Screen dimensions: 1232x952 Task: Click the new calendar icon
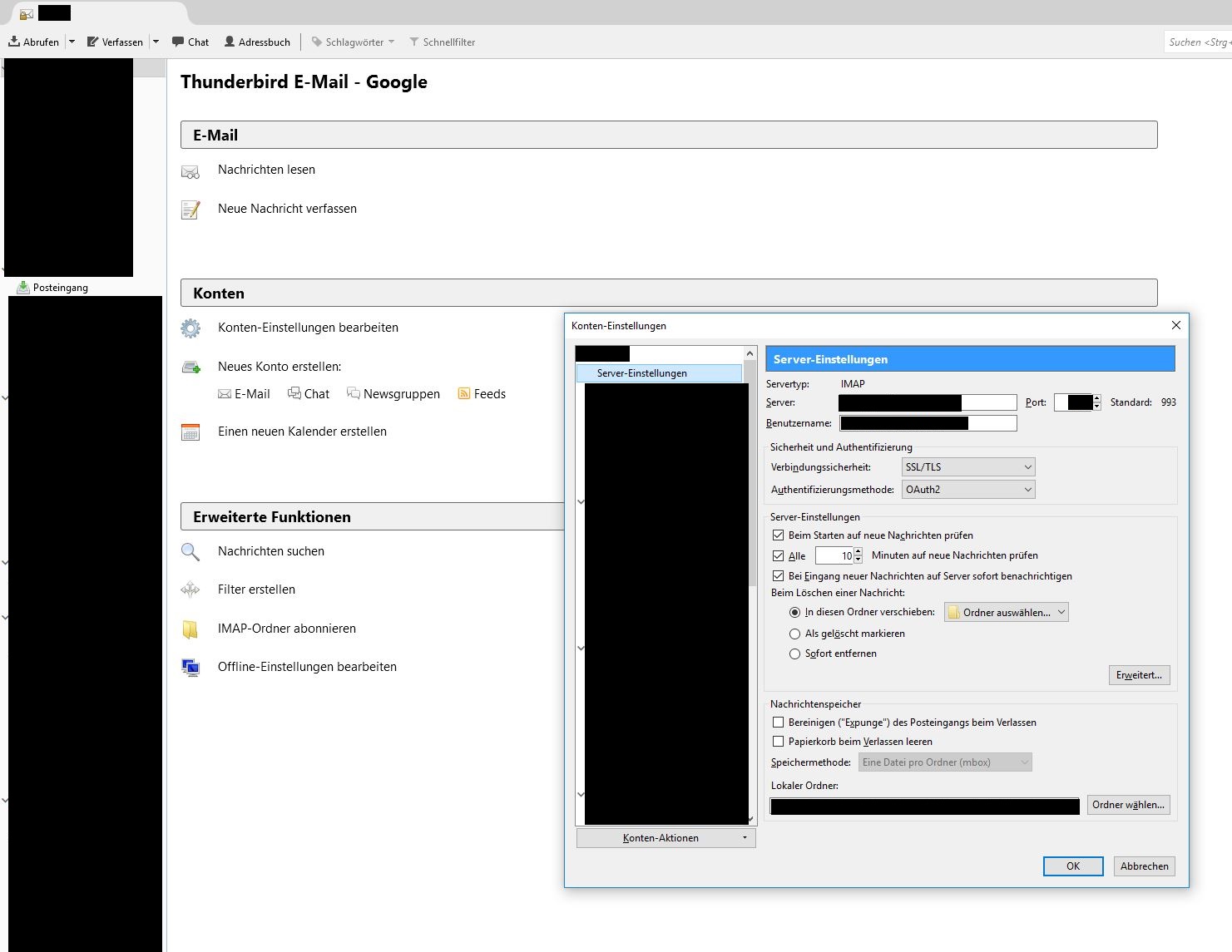tap(190, 432)
